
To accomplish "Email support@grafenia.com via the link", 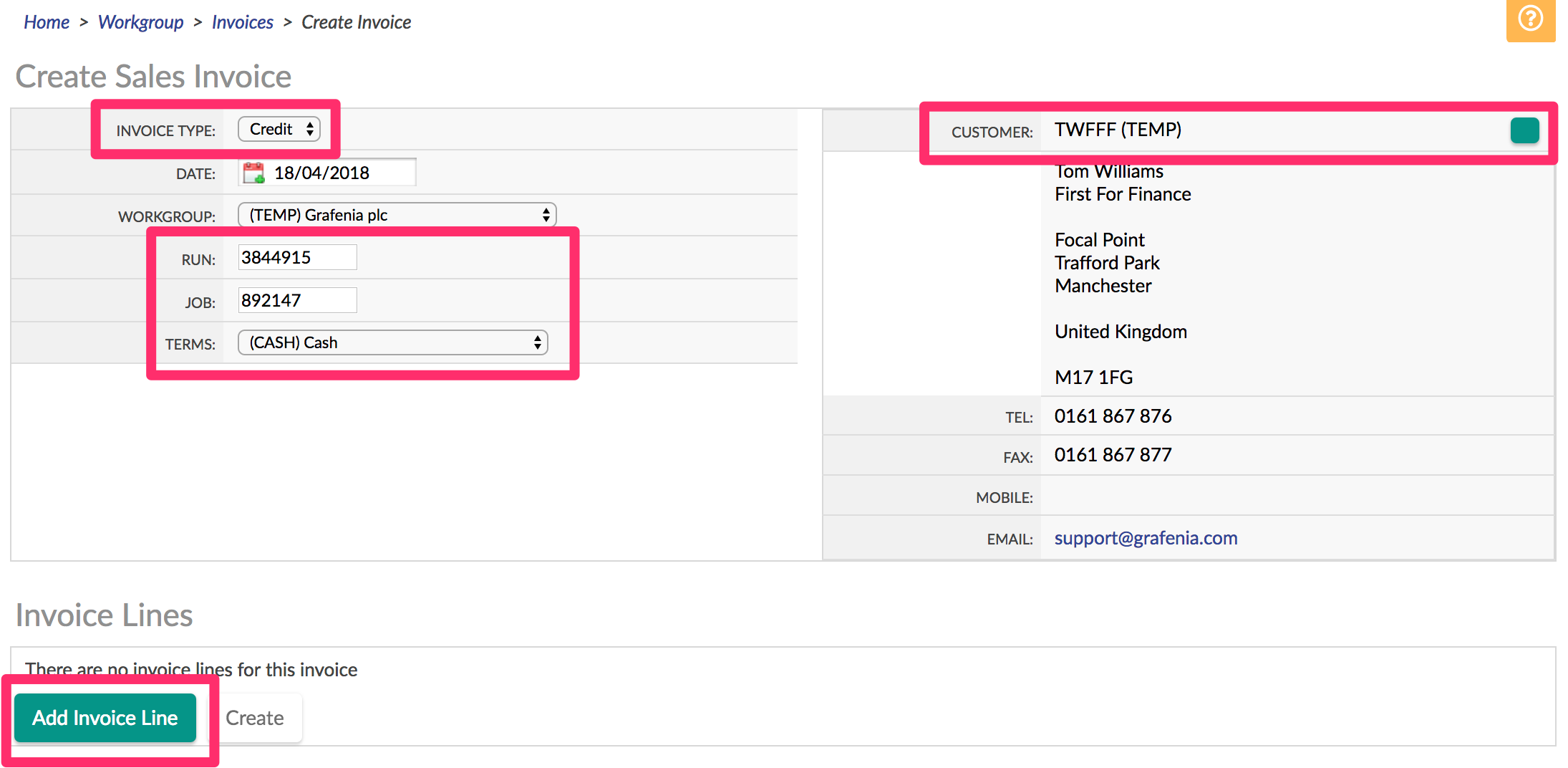I will [1146, 538].
